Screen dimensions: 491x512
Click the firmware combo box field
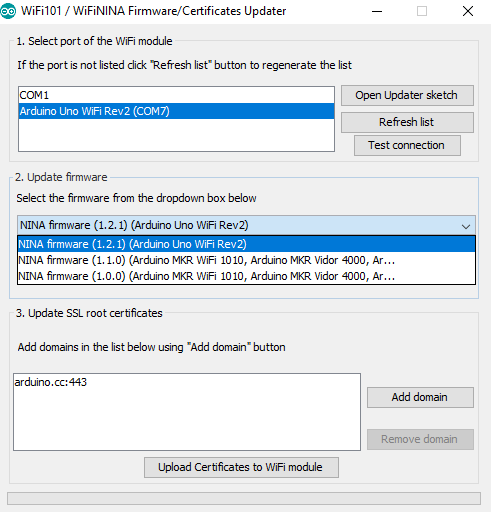click(246, 225)
